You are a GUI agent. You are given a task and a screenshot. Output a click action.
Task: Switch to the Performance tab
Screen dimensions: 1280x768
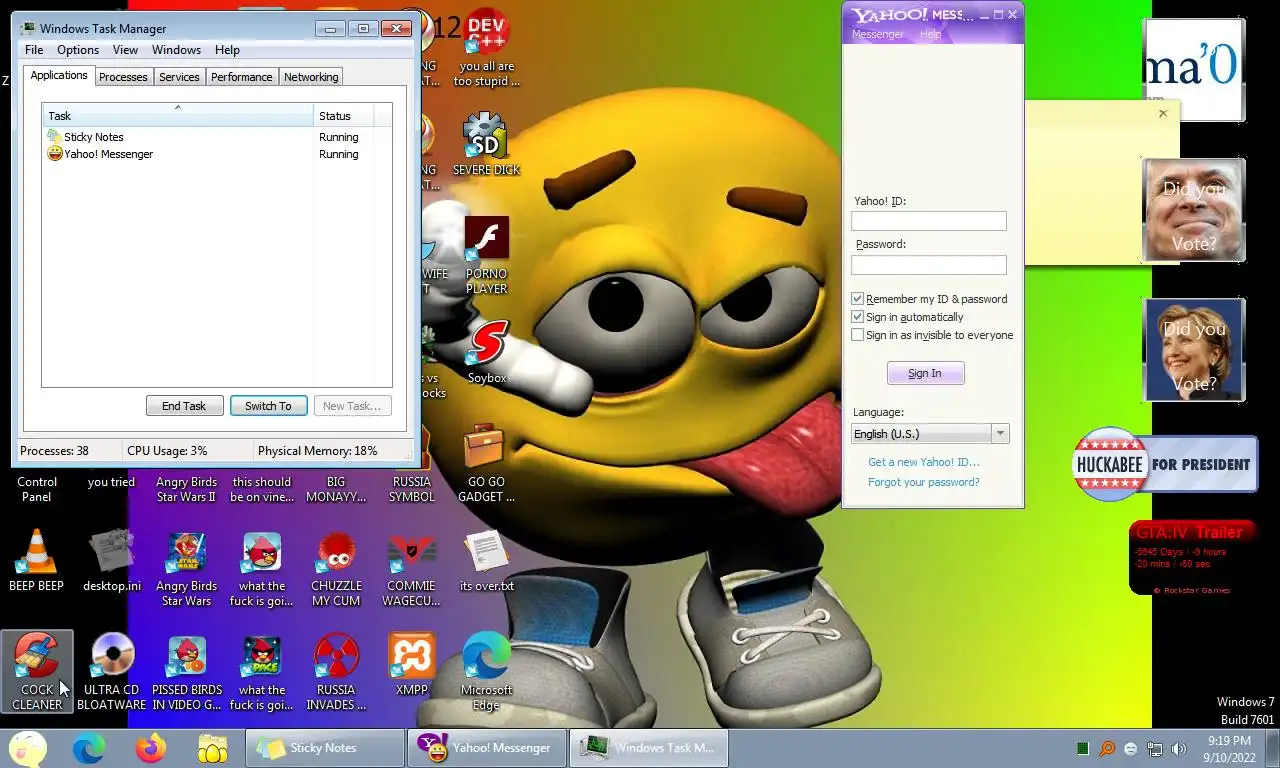tap(241, 77)
